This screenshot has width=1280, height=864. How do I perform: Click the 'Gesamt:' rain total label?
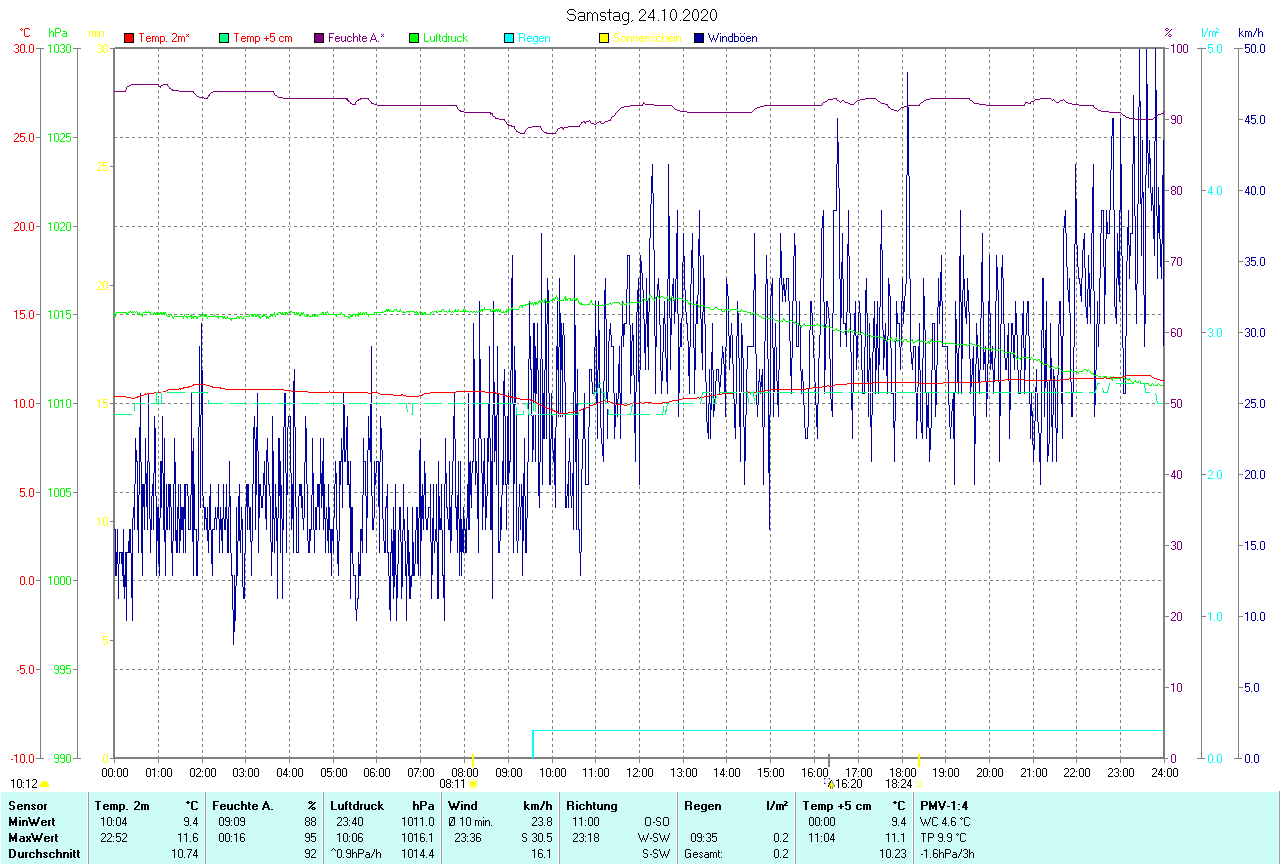[x=703, y=854]
